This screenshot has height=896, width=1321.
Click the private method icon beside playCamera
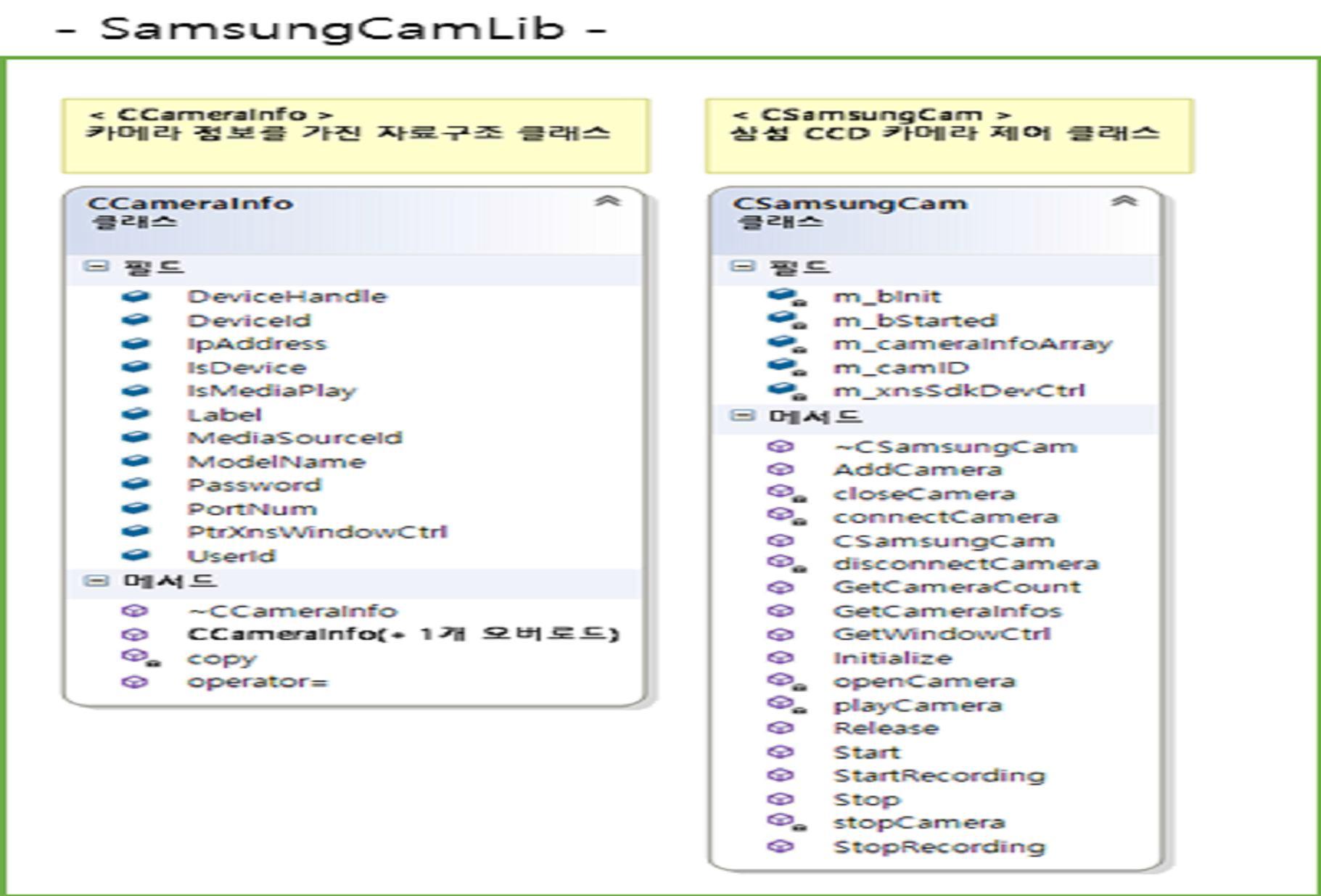coord(787,704)
